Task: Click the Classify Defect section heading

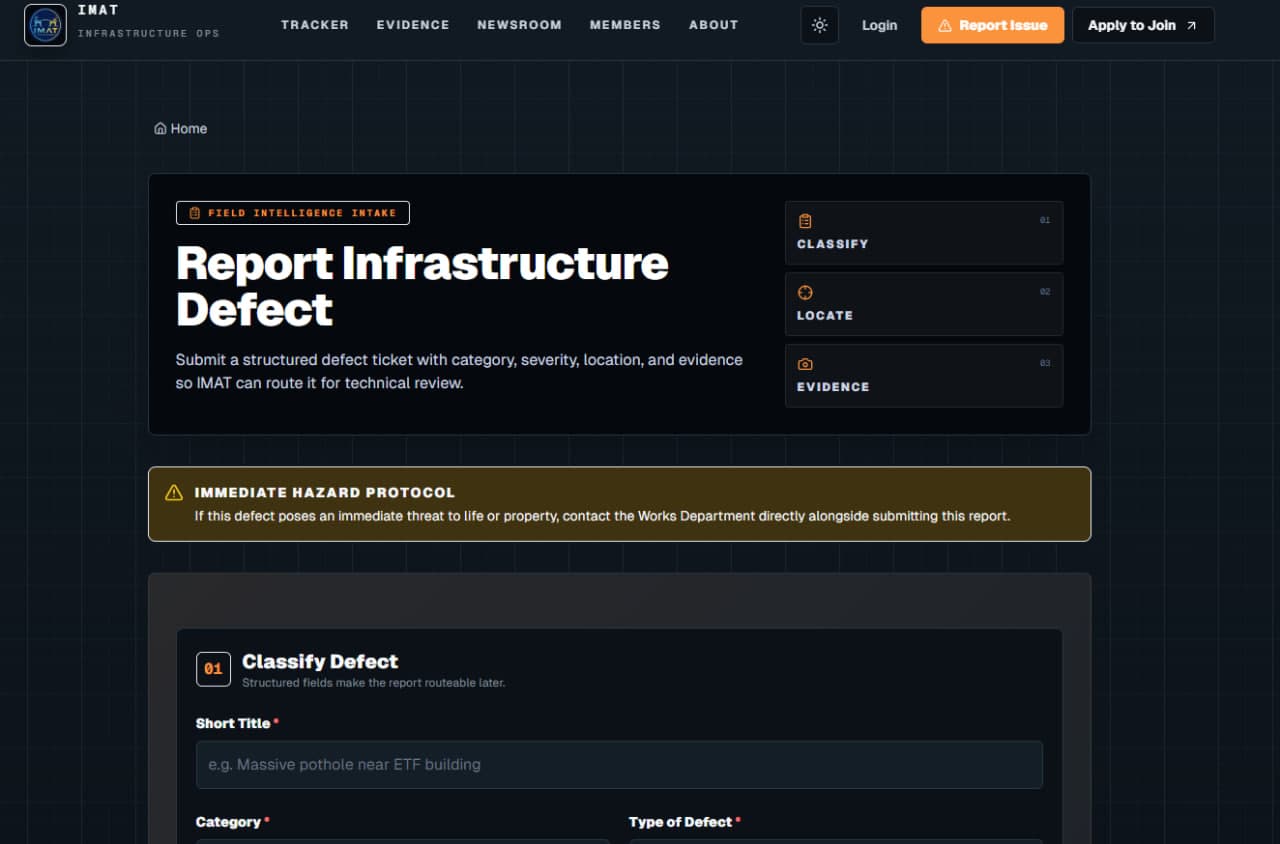Action: pos(320,661)
